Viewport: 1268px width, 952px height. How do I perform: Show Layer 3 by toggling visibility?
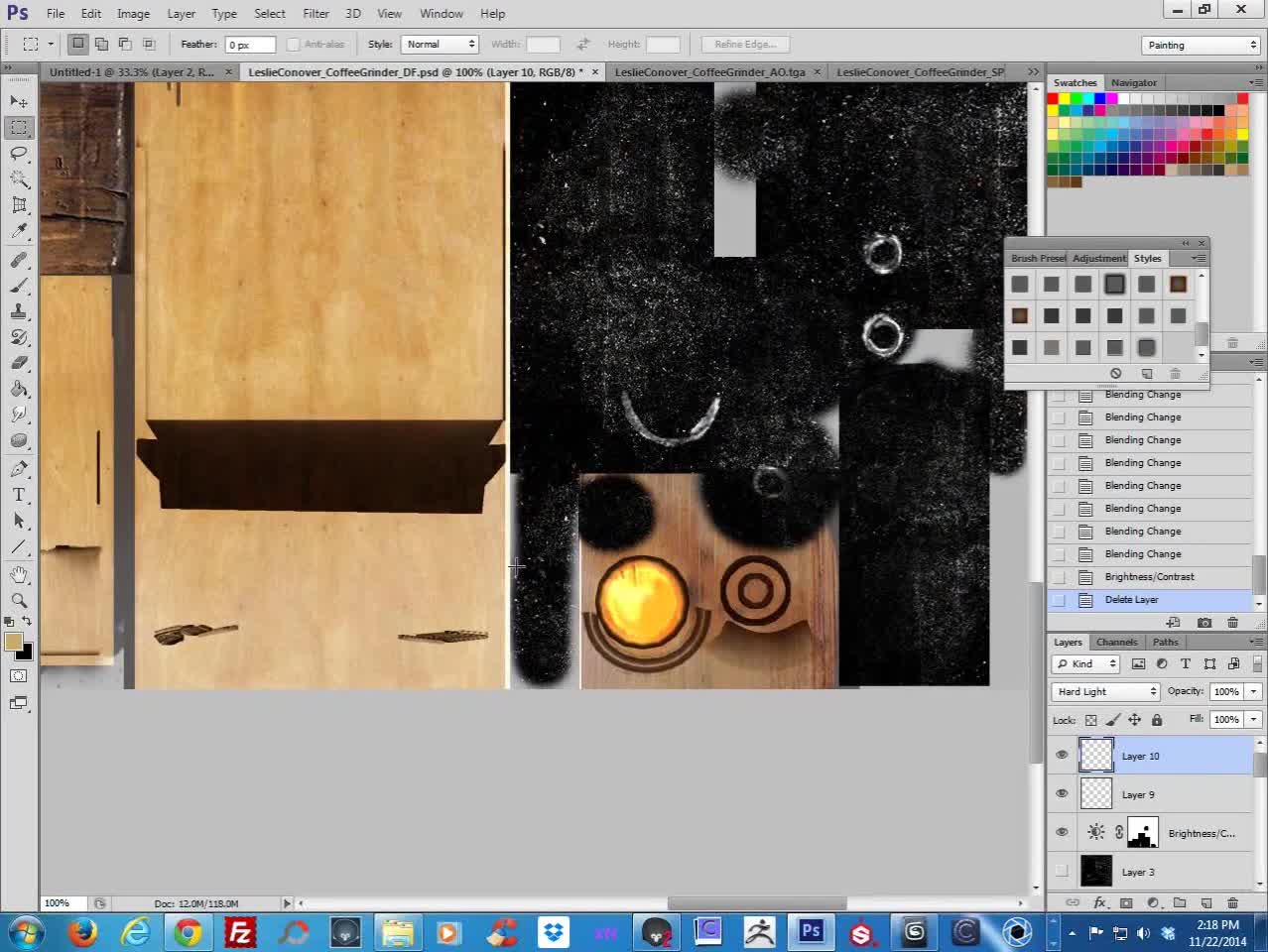click(1062, 872)
